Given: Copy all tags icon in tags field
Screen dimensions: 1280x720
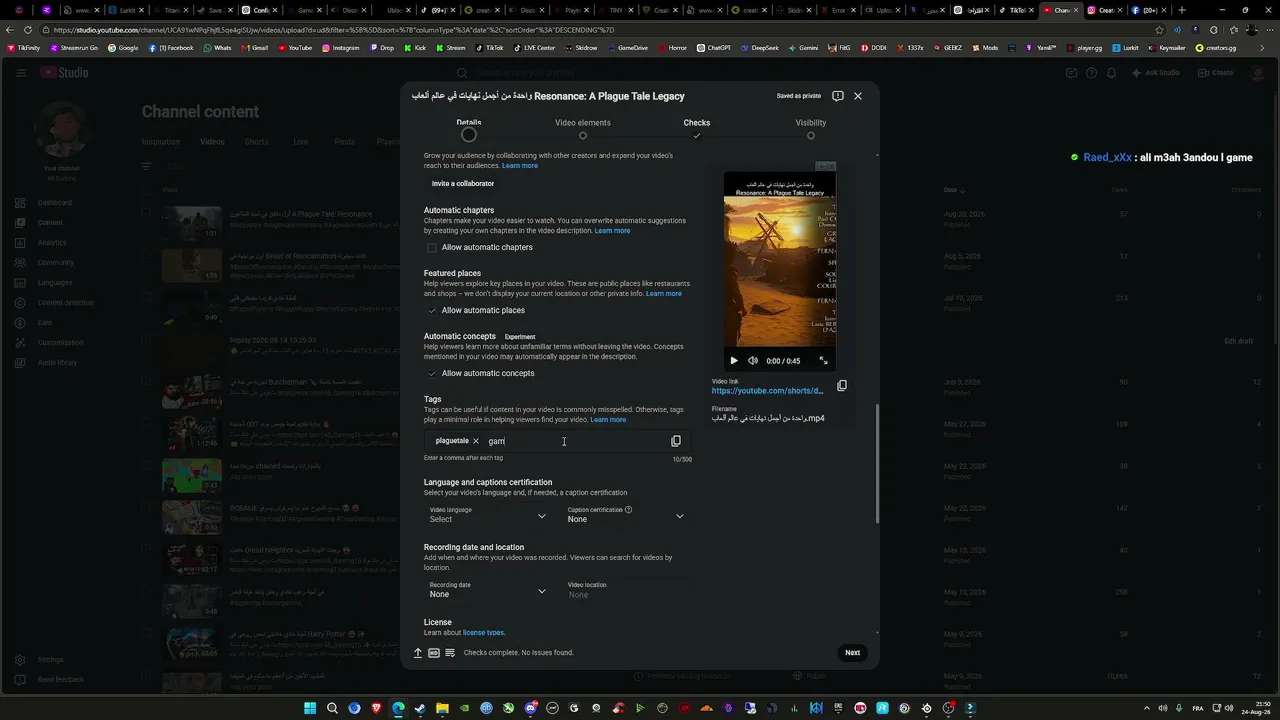Looking at the screenshot, I should (676, 441).
